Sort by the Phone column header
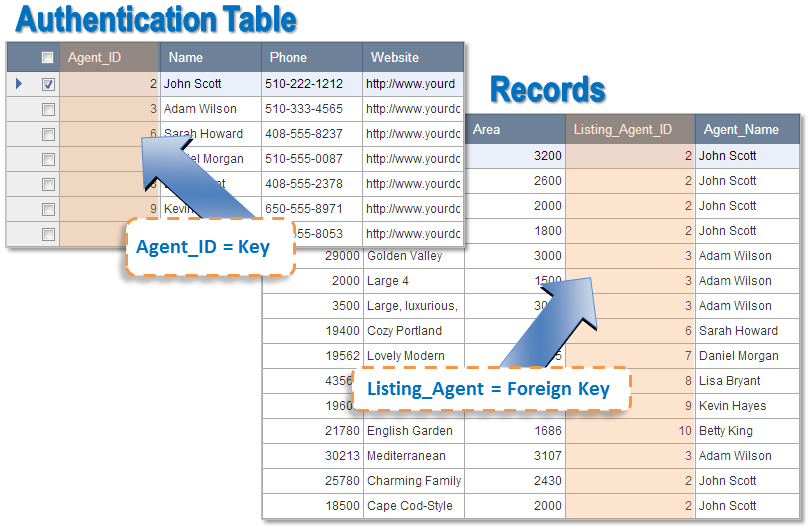The height and width of the screenshot is (530, 809). click(x=312, y=57)
